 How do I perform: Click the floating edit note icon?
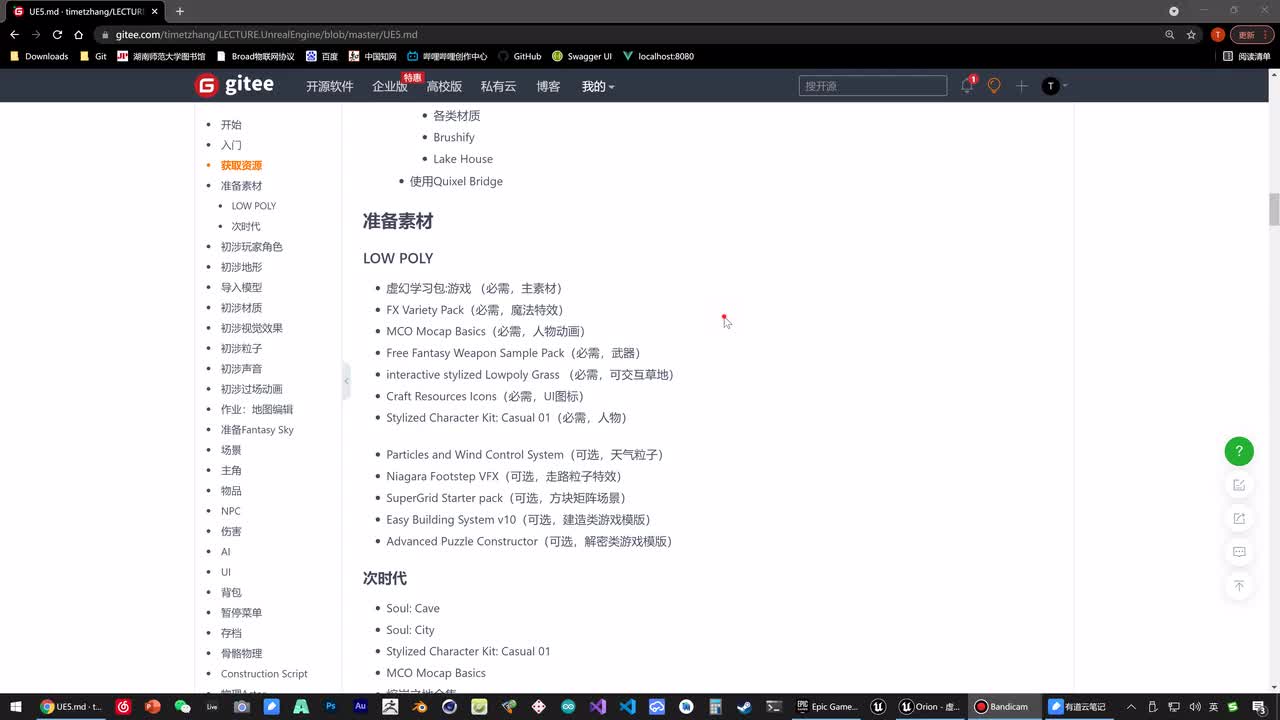[1239, 485]
